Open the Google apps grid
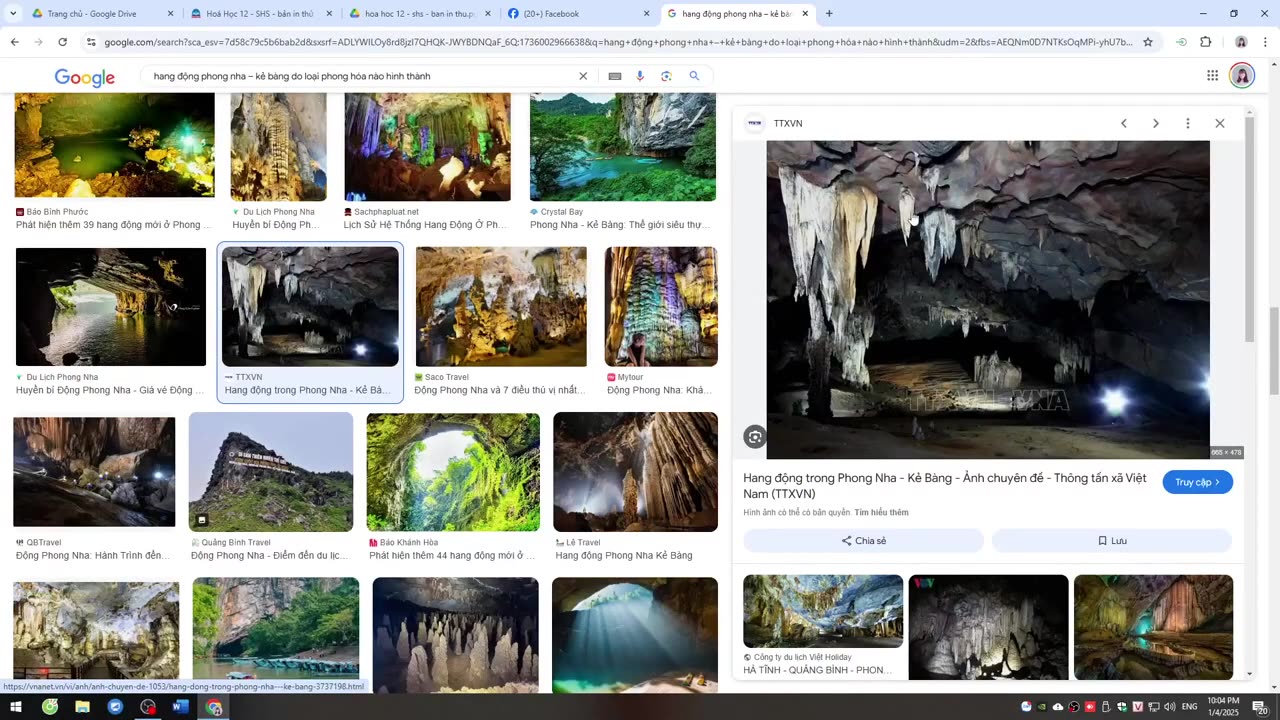Image resolution: width=1280 pixels, height=720 pixels. click(x=1212, y=75)
